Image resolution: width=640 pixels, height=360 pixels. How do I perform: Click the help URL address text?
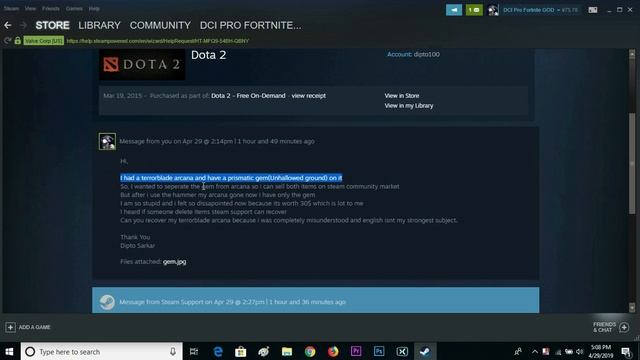click(x=158, y=41)
